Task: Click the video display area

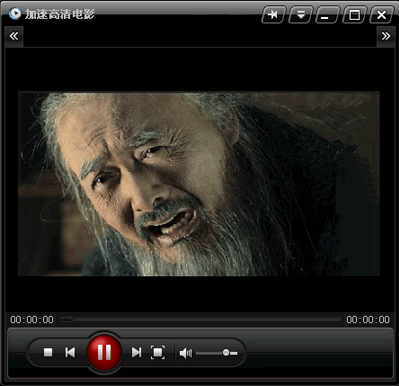Action: point(199,184)
